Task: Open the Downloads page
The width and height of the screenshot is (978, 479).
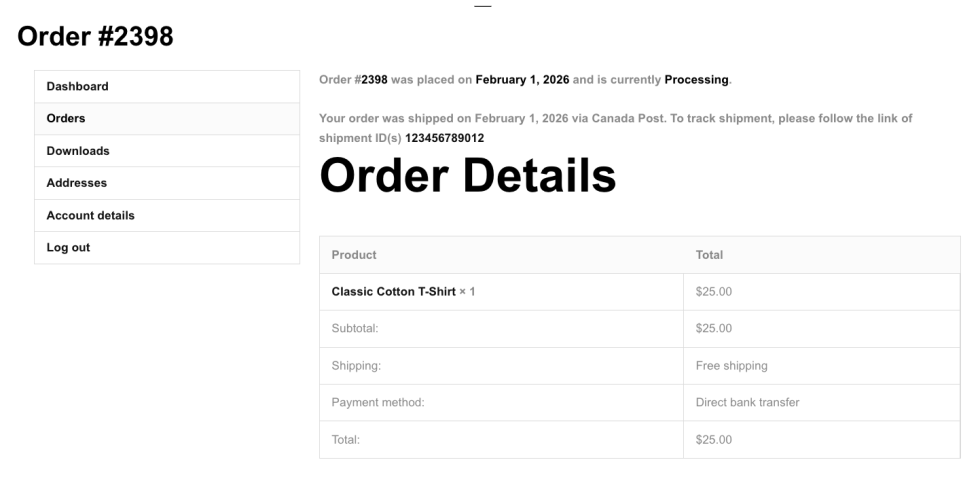Action: (x=78, y=151)
